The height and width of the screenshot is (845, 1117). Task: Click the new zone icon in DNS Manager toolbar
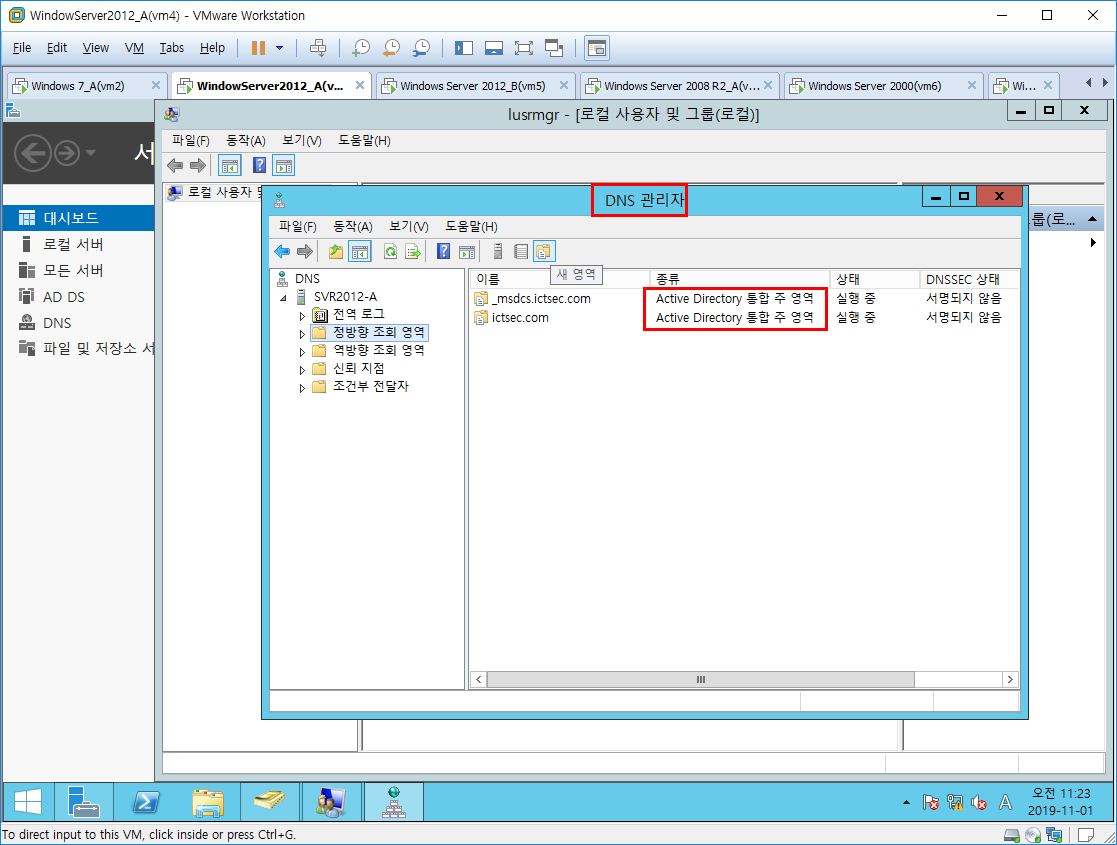pyautogui.click(x=544, y=252)
